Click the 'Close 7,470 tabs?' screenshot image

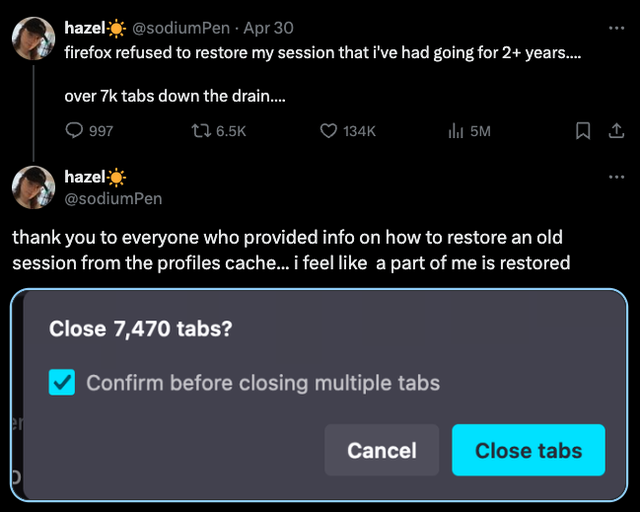(x=319, y=395)
